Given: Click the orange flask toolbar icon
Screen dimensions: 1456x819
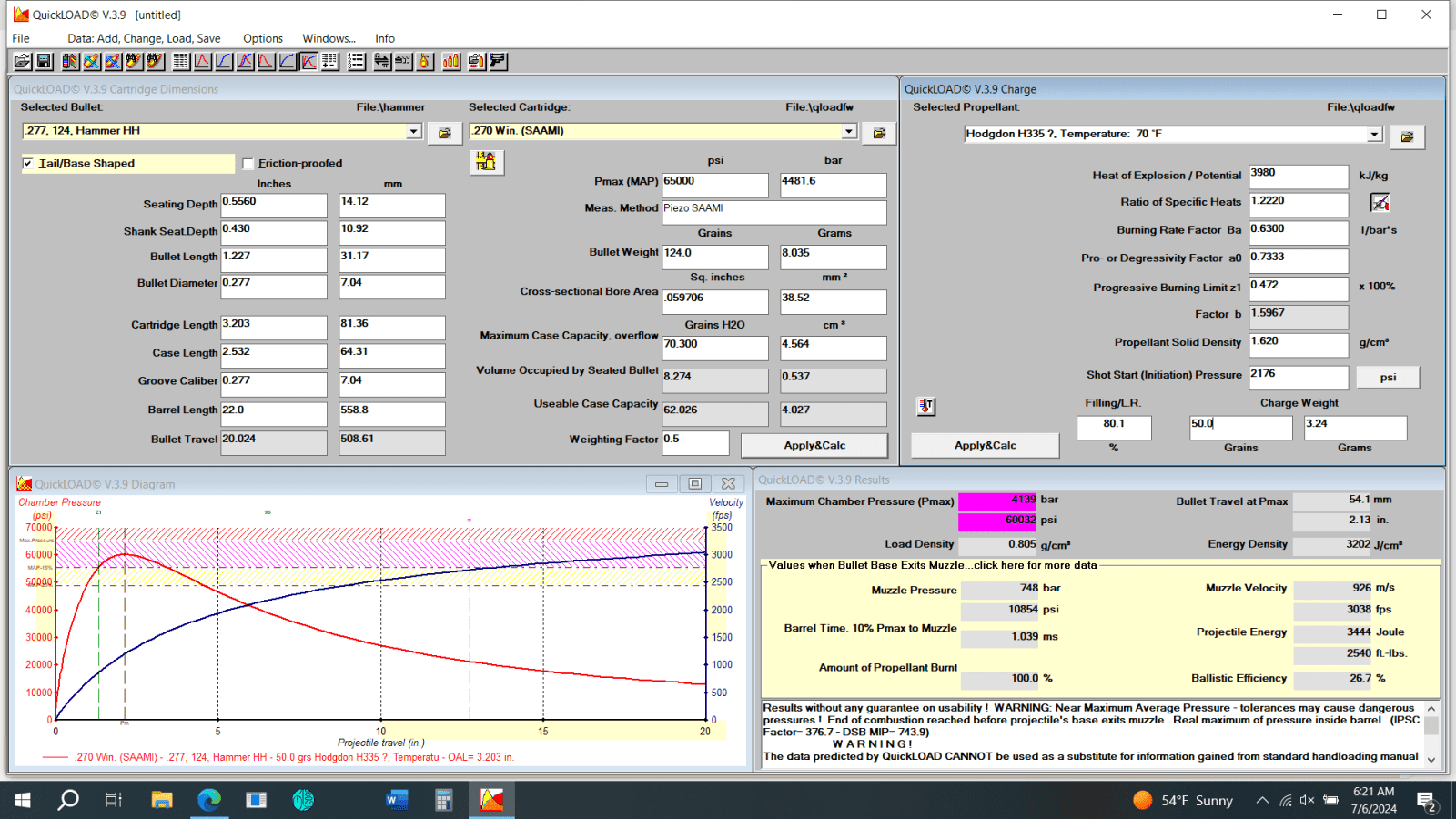Looking at the screenshot, I should [424, 61].
